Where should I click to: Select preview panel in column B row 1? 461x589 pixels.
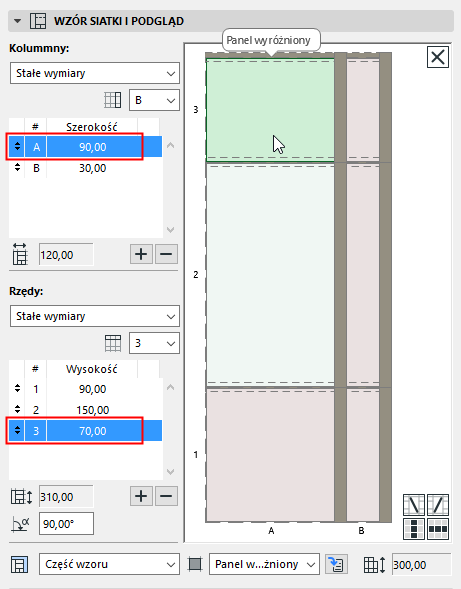[363, 455]
